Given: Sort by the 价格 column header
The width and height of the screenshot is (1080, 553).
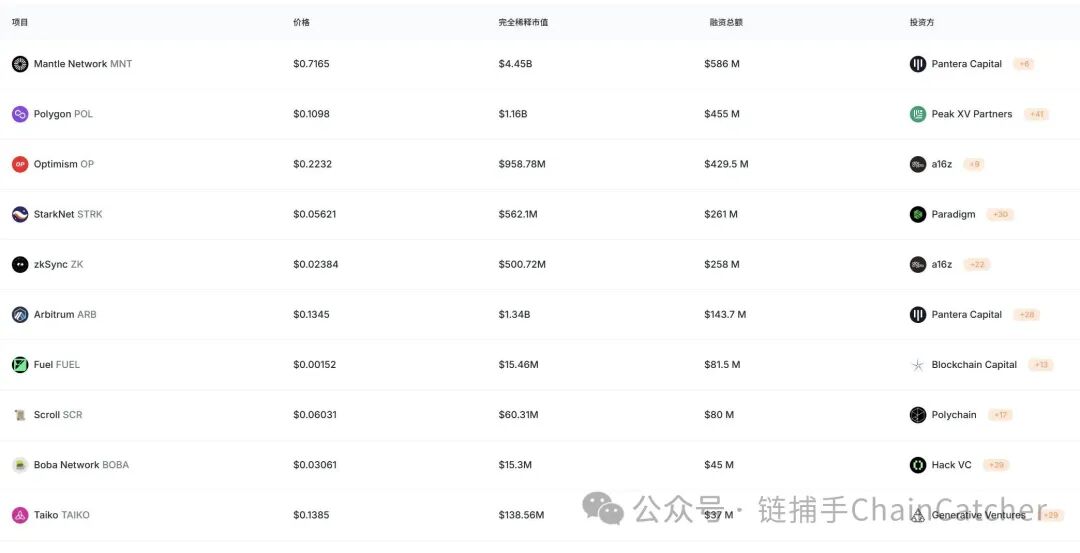Looking at the screenshot, I should click(x=301, y=22).
